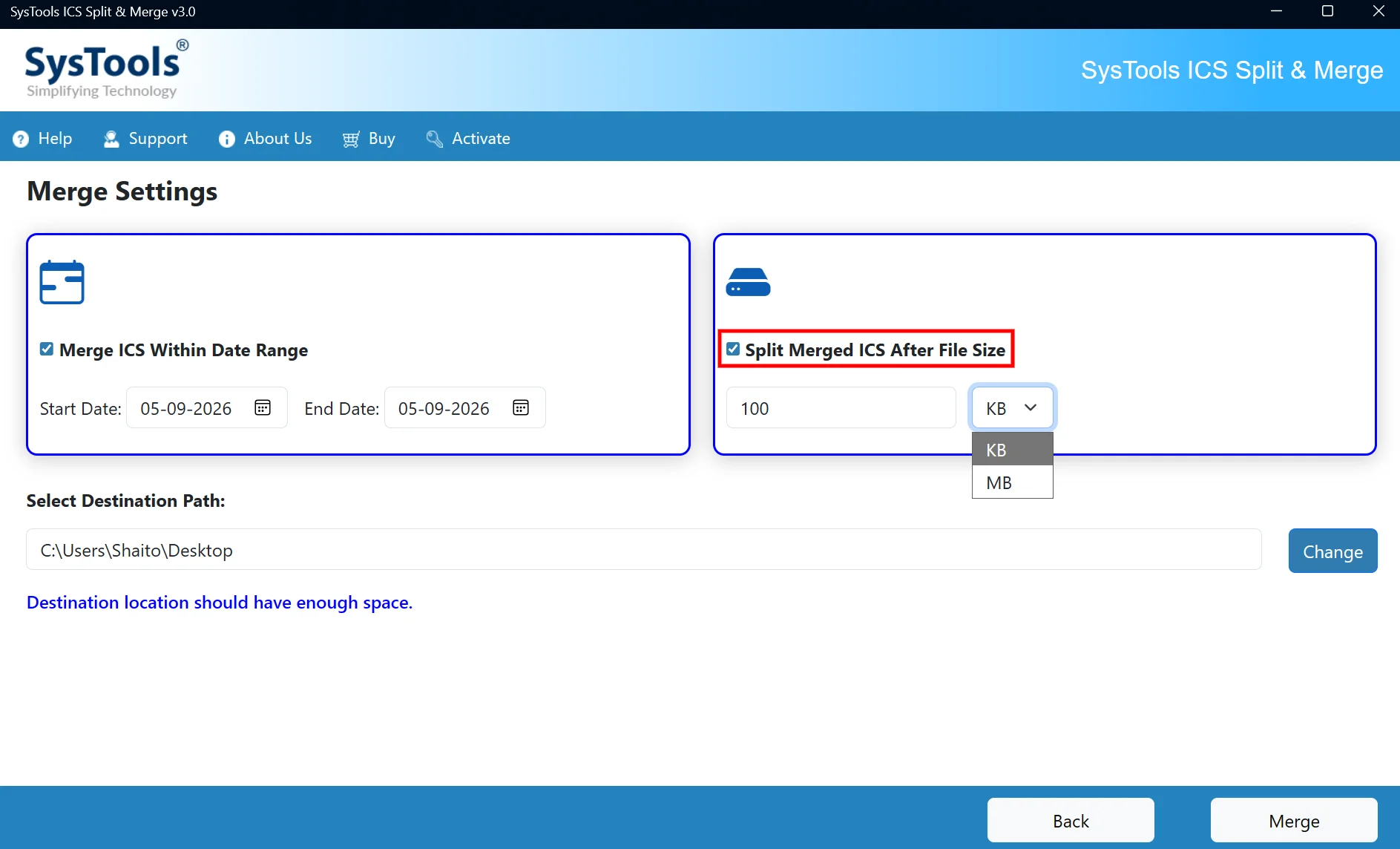Collapse the KB size unit dropdown
Image resolution: width=1400 pixels, height=849 pixels.
pyautogui.click(x=1012, y=407)
